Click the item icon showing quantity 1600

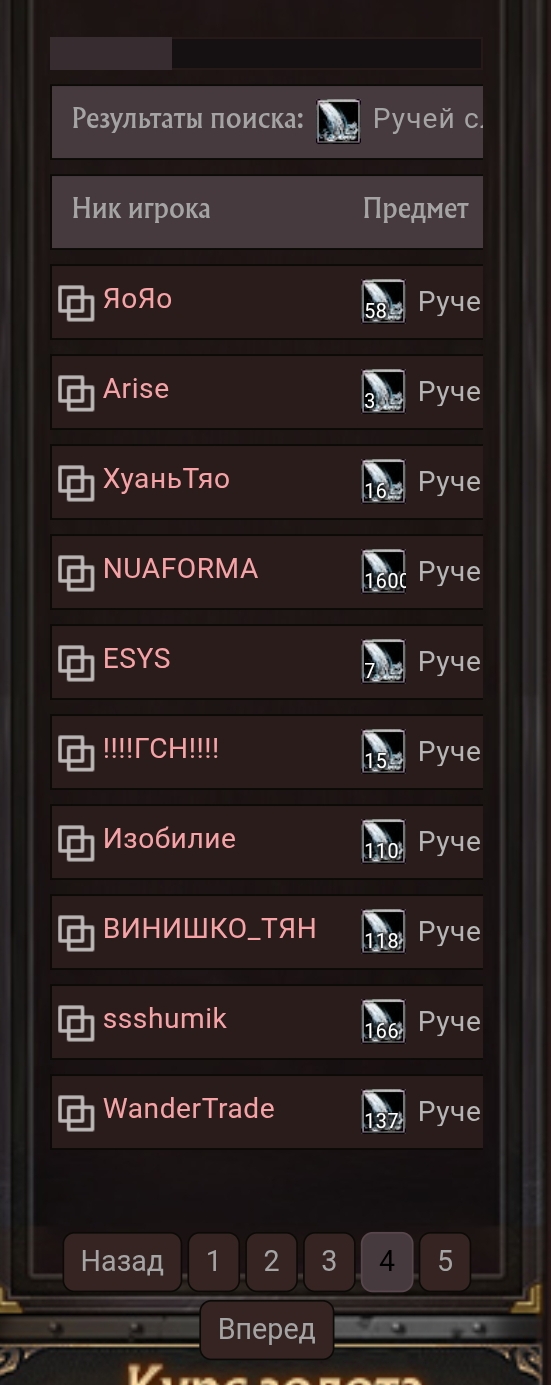pyautogui.click(x=383, y=571)
